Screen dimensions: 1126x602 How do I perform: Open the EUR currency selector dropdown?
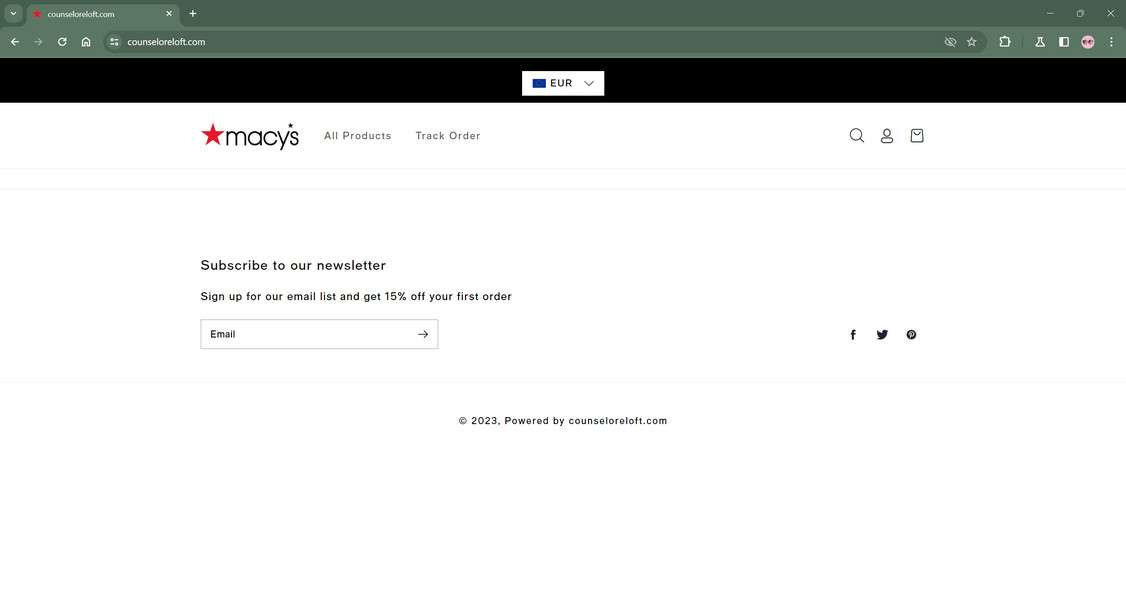pyautogui.click(x=562, y=83)
